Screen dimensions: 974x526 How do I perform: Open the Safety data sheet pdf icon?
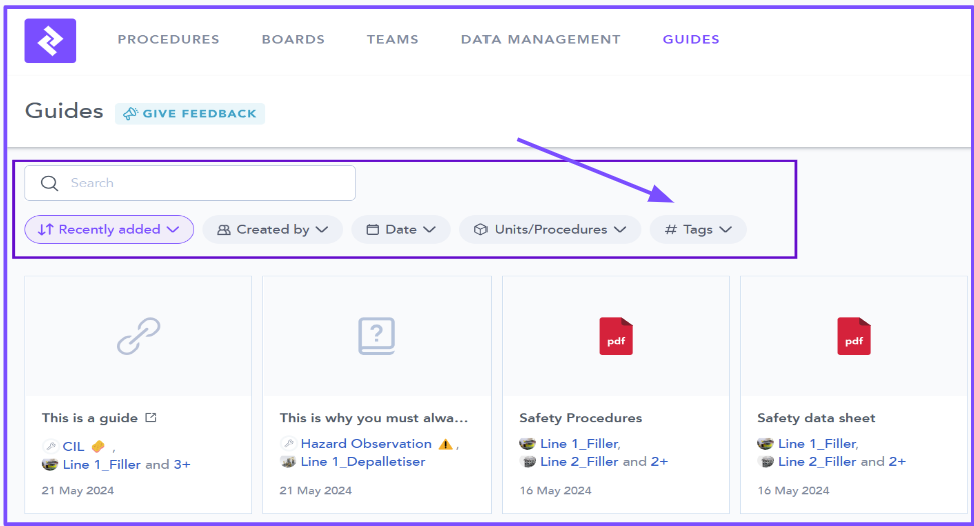pyautogui.click(x=854, y=336)
